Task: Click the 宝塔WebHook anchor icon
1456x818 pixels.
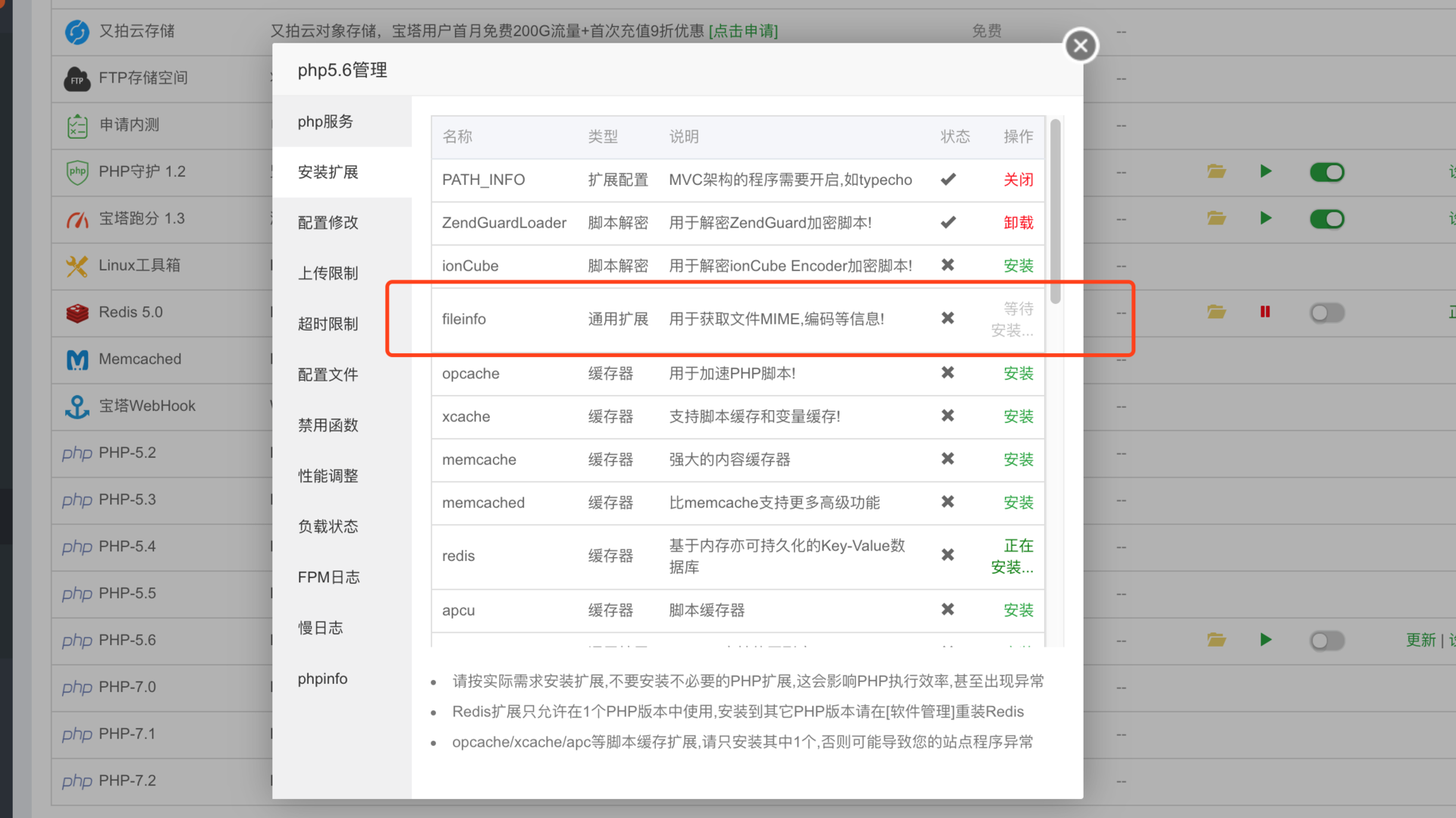Action: tap(77, 406)
